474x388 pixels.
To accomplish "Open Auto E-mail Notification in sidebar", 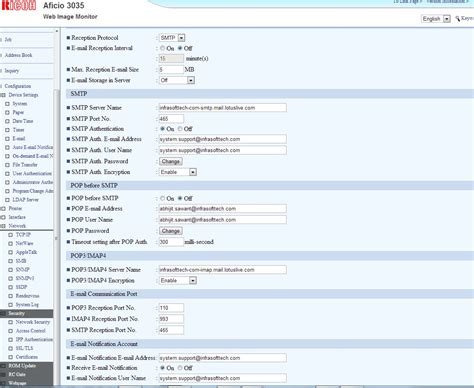I will point(33,147).
